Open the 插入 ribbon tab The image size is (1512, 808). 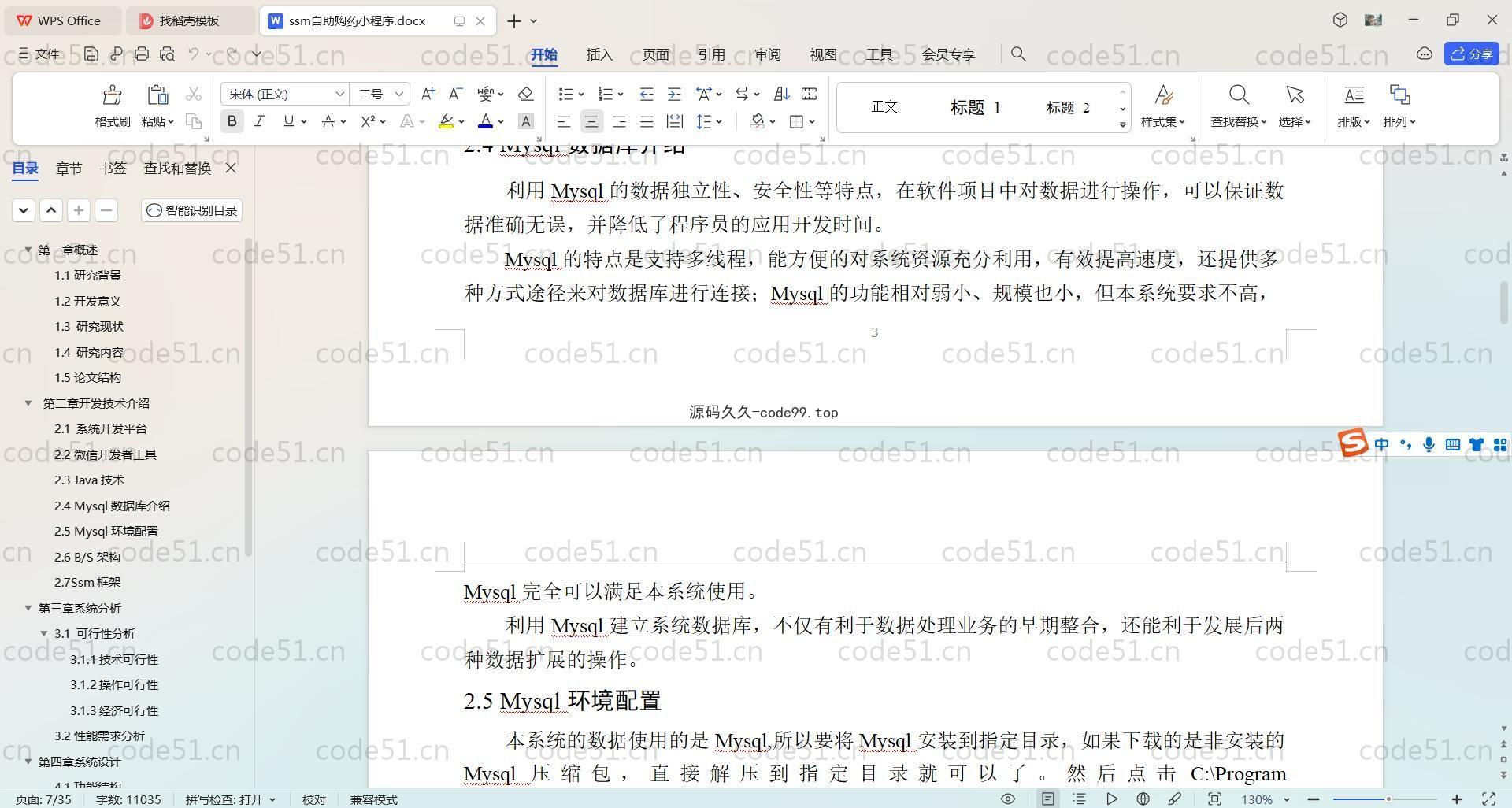point(599,54)
